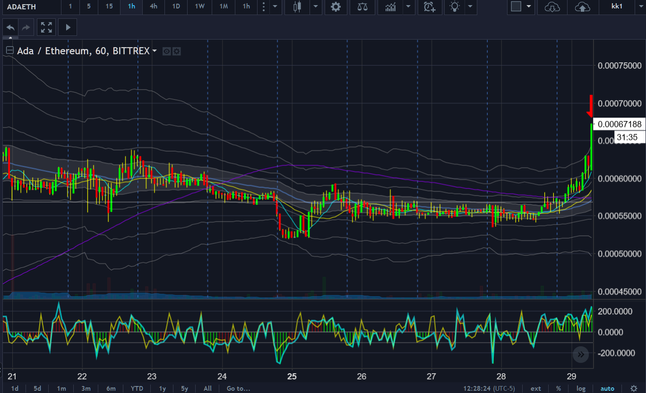Start bar replay with play icon
The width and height of the screenshot is (646, 393).
(68, 28)
